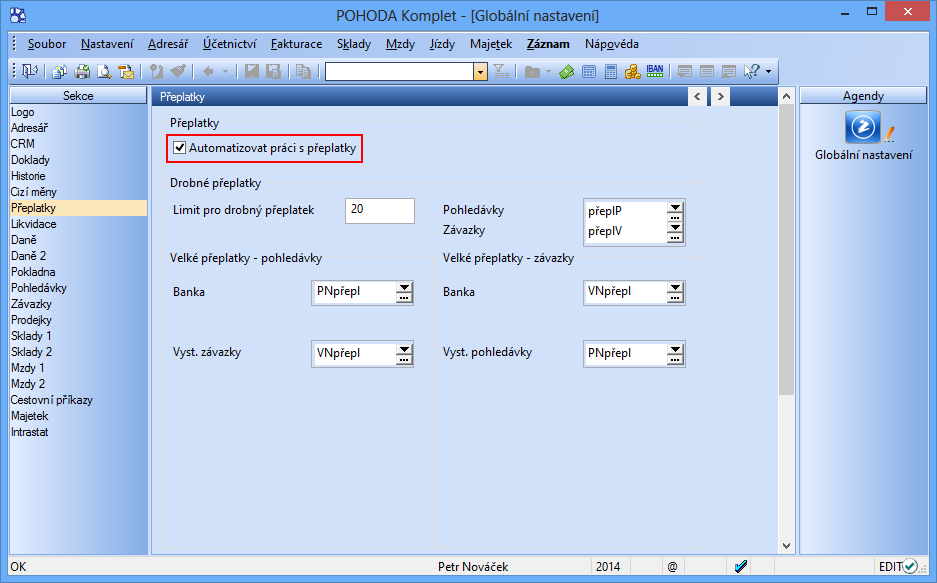Click the calculator icon left of the gold coins
Image resolution: width=937 pixels, height=583 pixels.
[611, 72]
